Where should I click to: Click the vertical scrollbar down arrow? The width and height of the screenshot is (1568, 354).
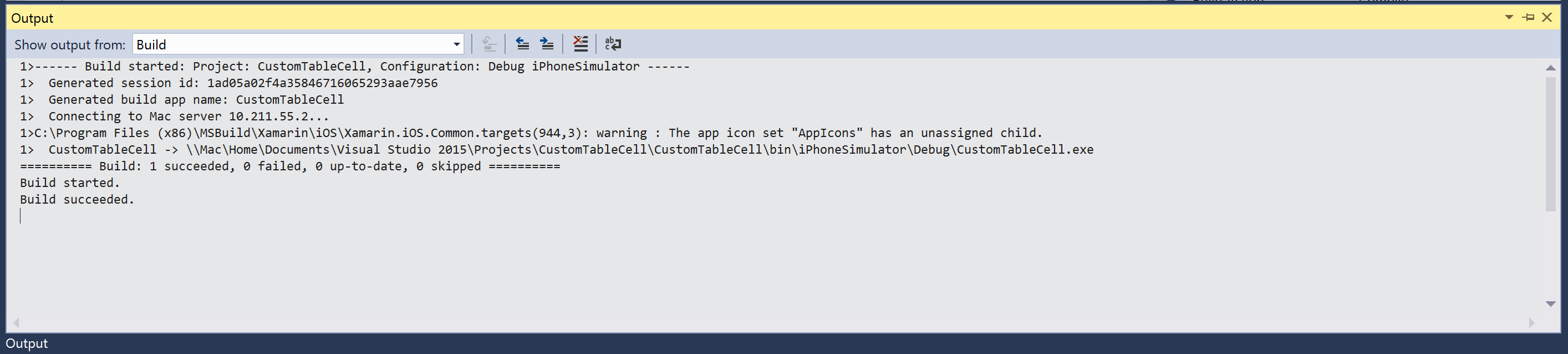point(1550,304)
